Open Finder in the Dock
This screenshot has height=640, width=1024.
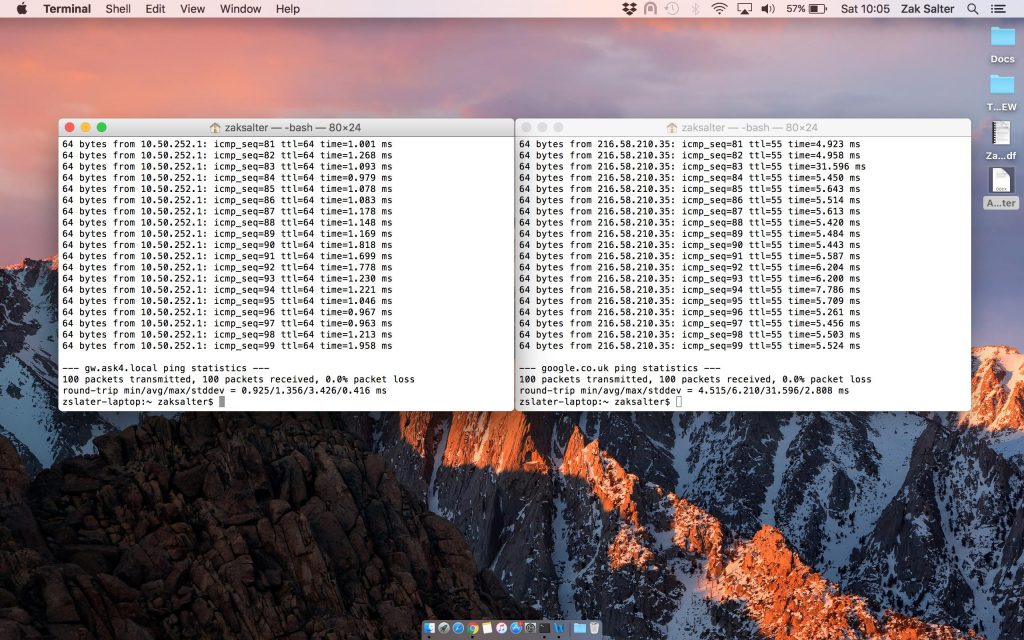click(430, 628)
